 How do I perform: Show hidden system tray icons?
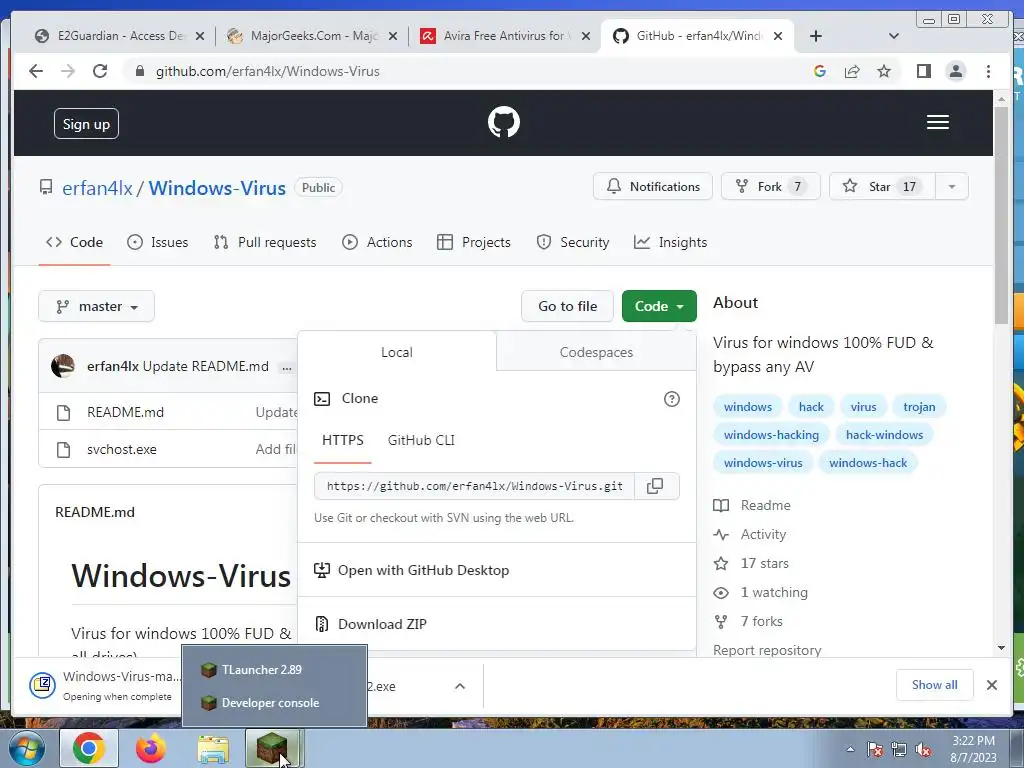tap(850, 749)
